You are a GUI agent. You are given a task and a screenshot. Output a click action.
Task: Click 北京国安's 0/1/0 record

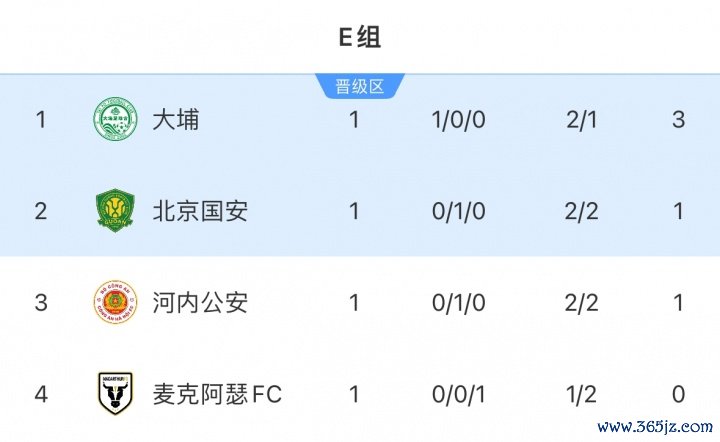coord(458,212)
